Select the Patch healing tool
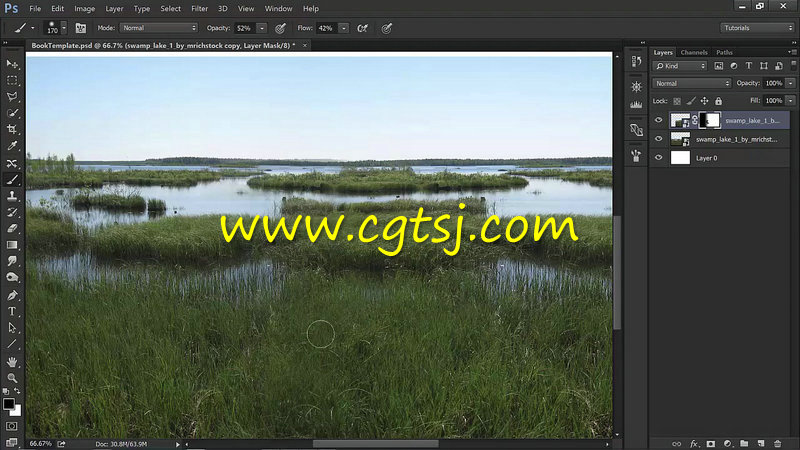 click(x=12, y=163)
